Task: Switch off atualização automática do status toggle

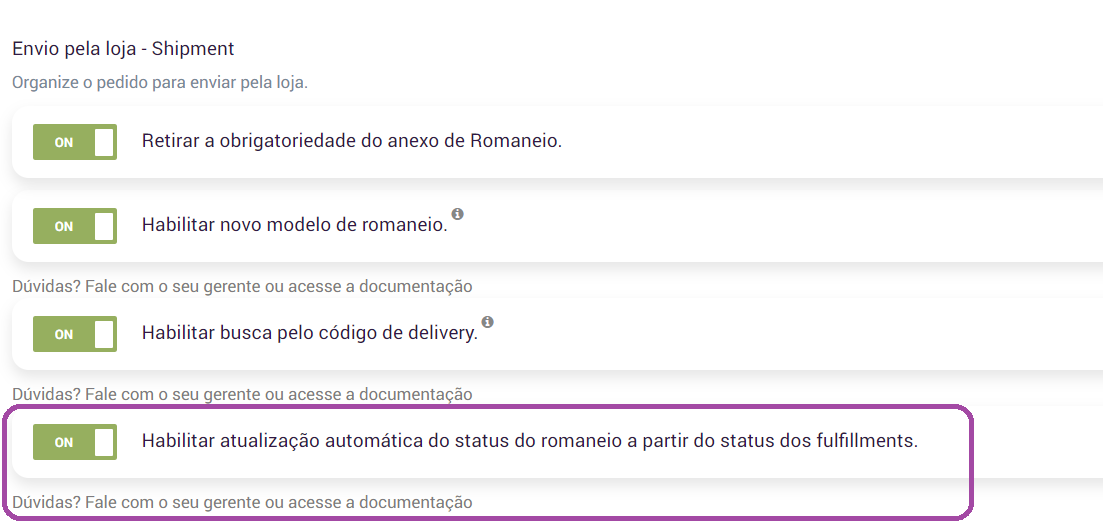Action: point(75,442)
